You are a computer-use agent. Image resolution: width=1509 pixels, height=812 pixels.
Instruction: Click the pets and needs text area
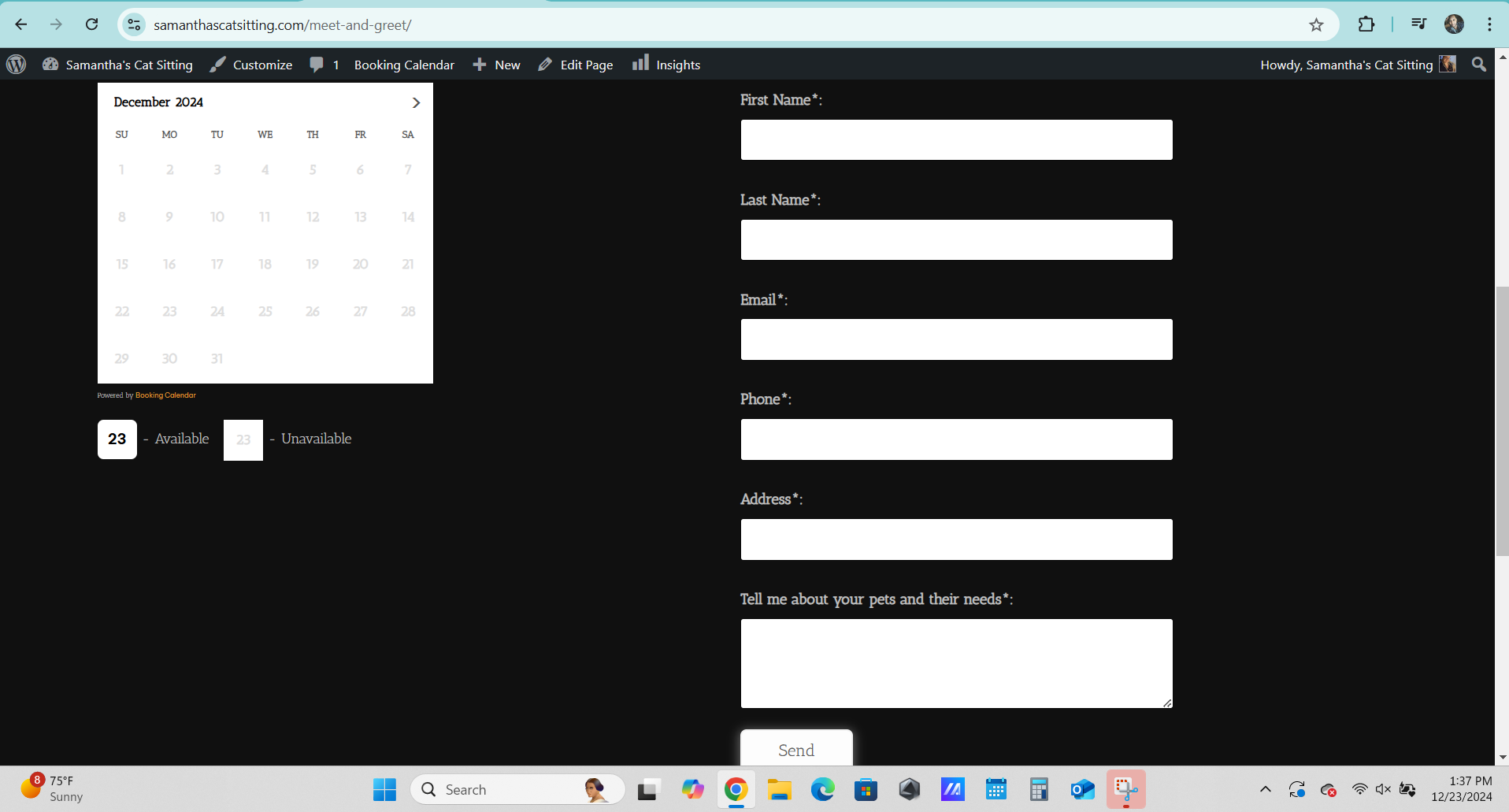click(x=956, y=663)
